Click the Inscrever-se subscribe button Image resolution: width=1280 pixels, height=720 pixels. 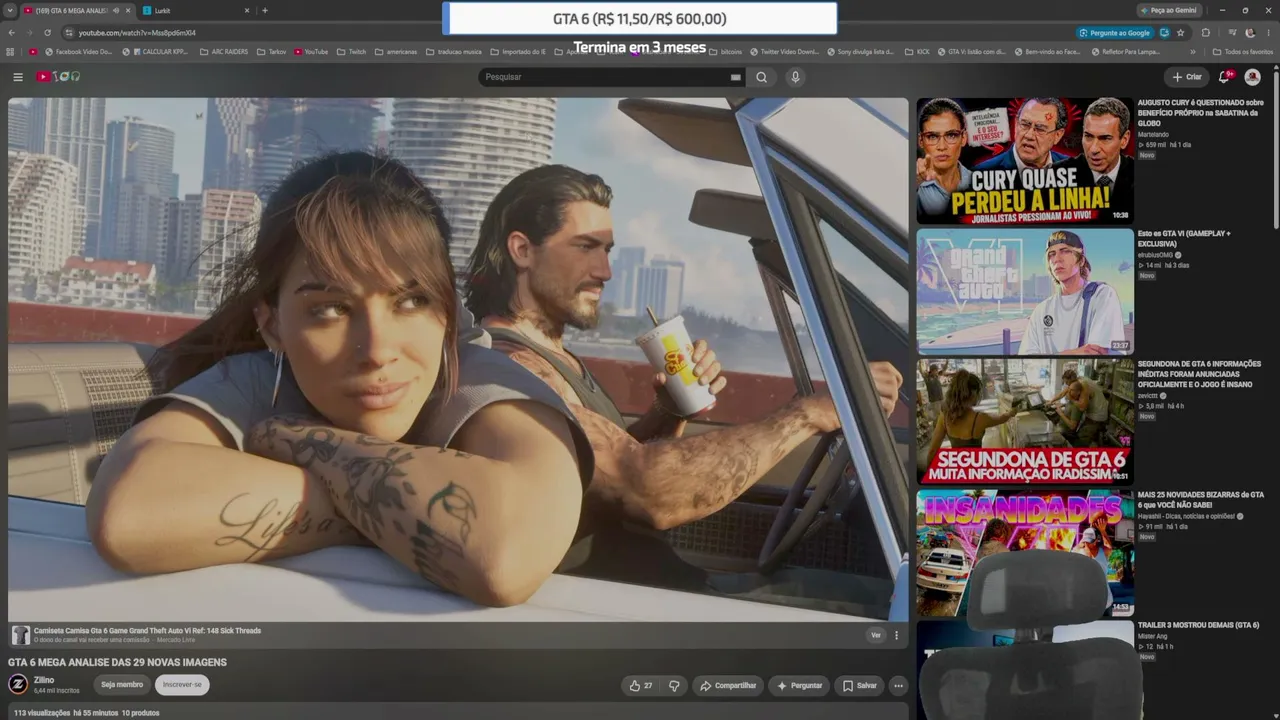[x=182, y=685]
